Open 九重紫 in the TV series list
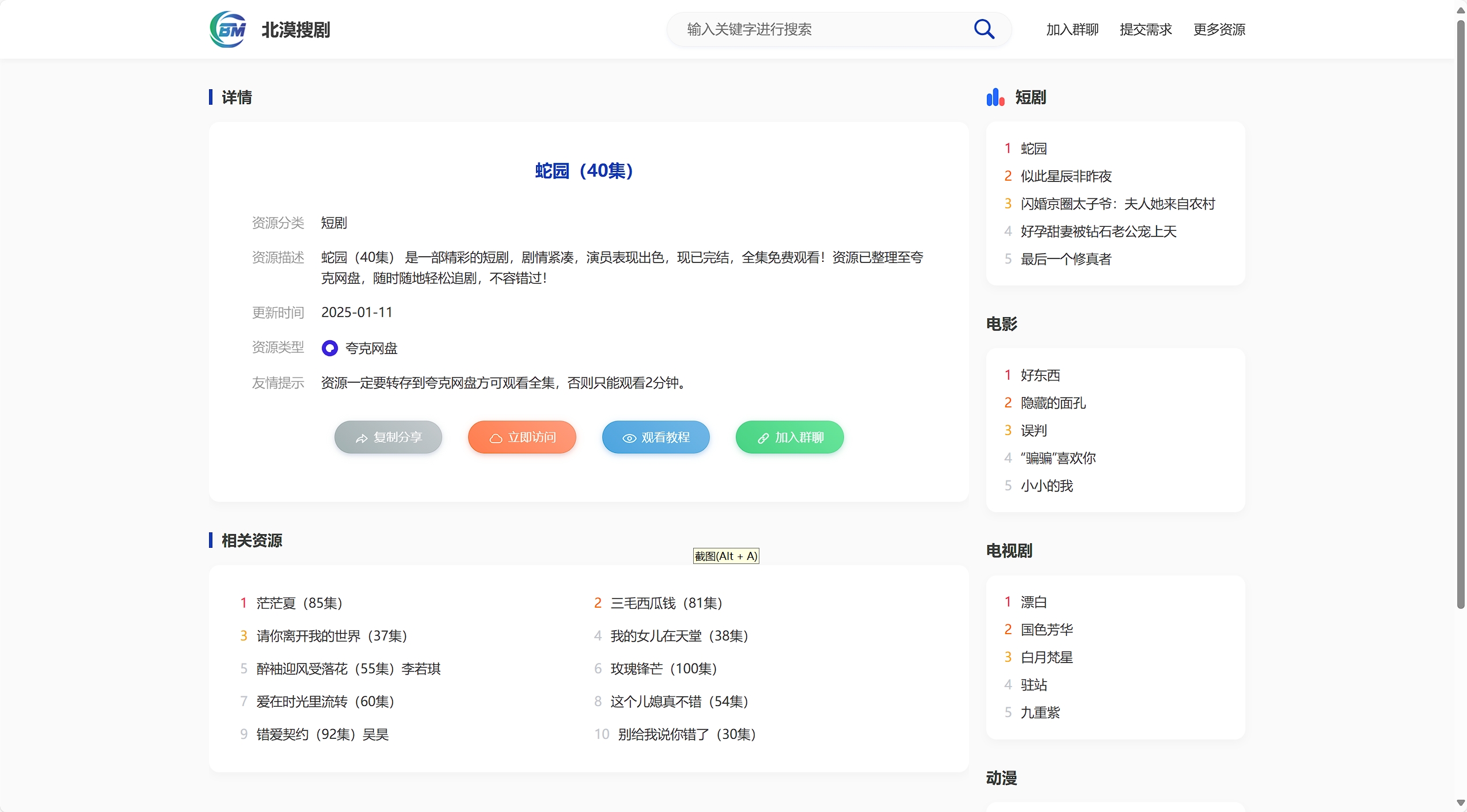Viewport: 1467px width, 812px height. [1040, 712]
